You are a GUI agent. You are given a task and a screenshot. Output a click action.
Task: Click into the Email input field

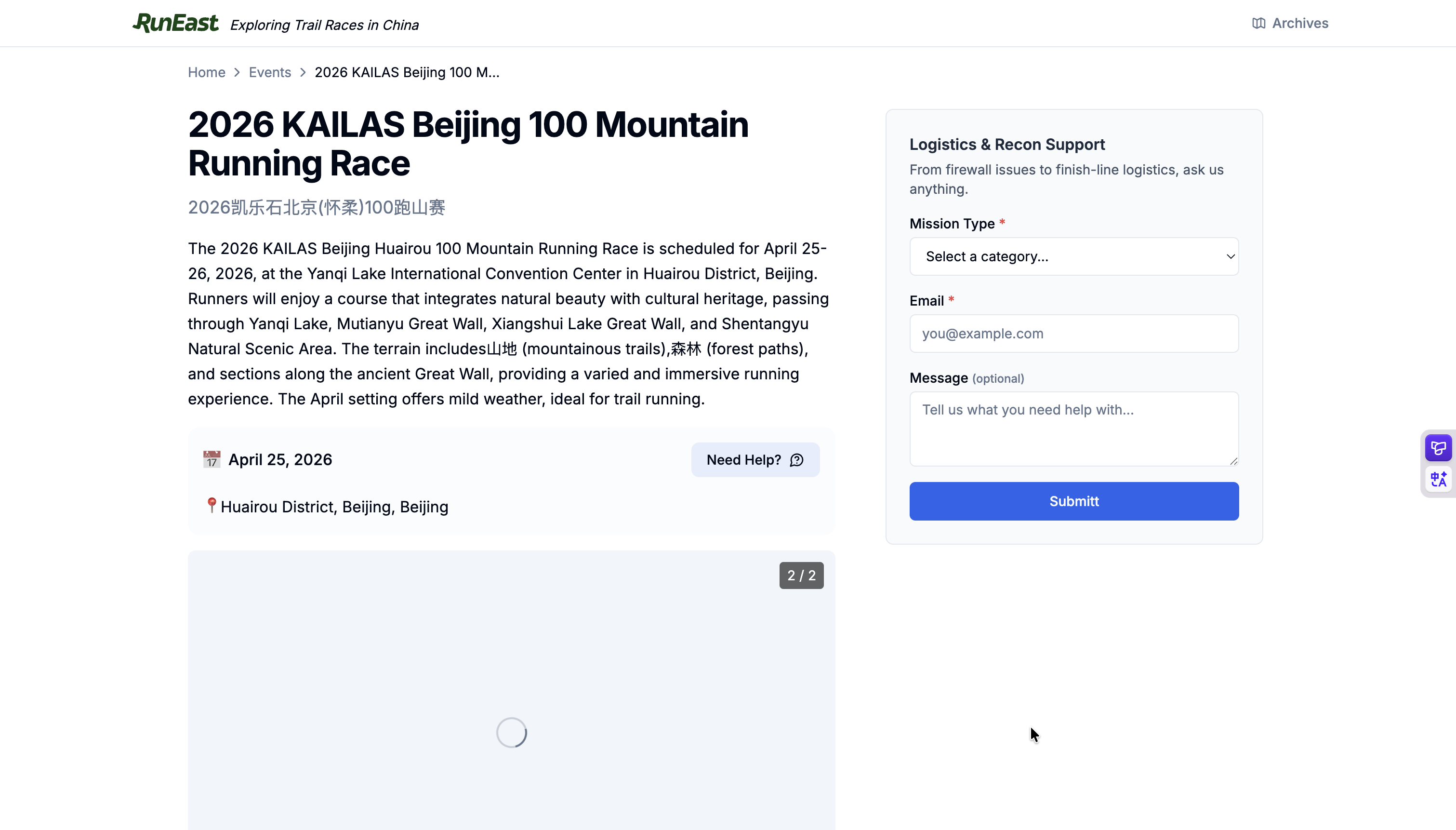[x=1073, y=334]
